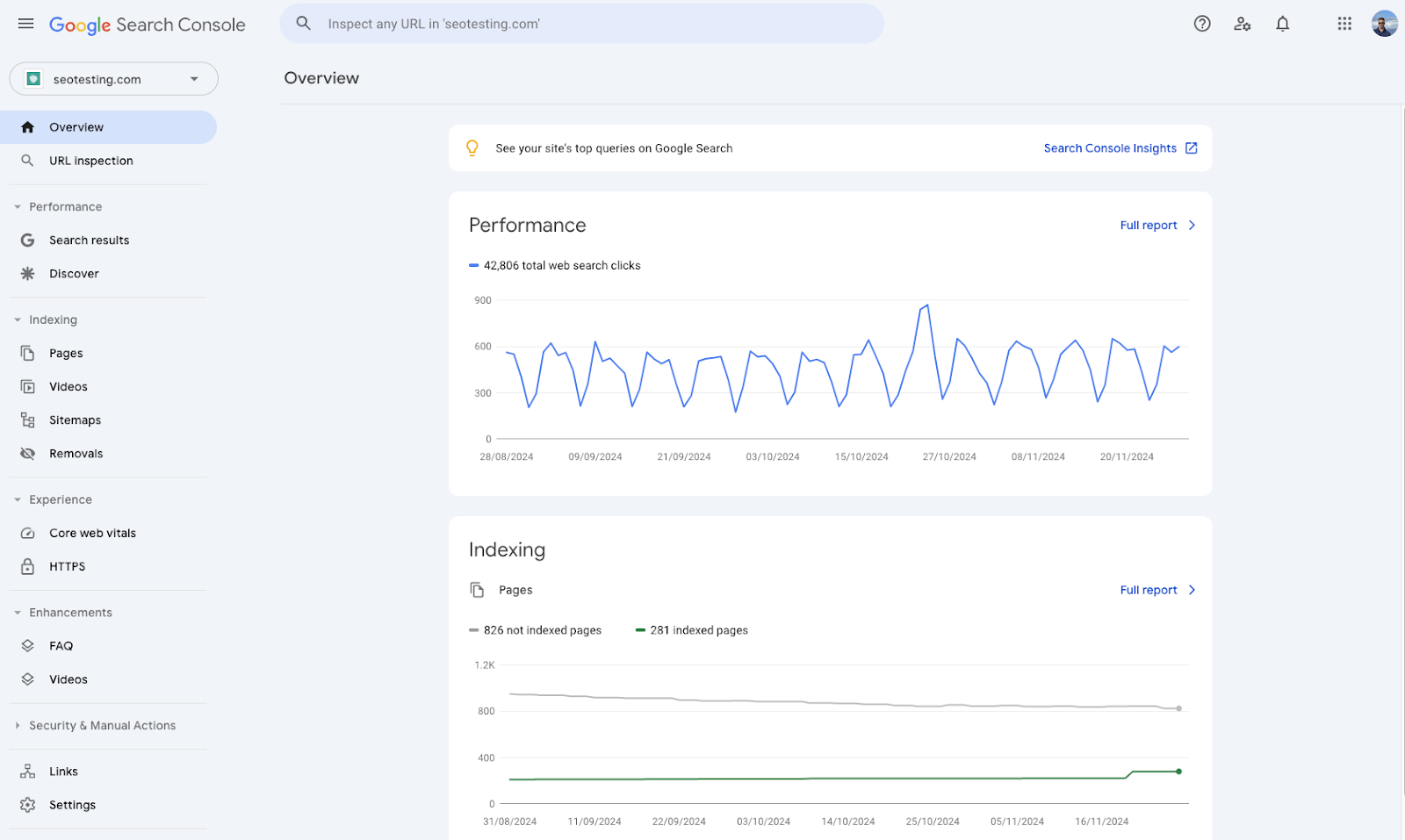Click 281 indexed pages legend

[692, 630]
